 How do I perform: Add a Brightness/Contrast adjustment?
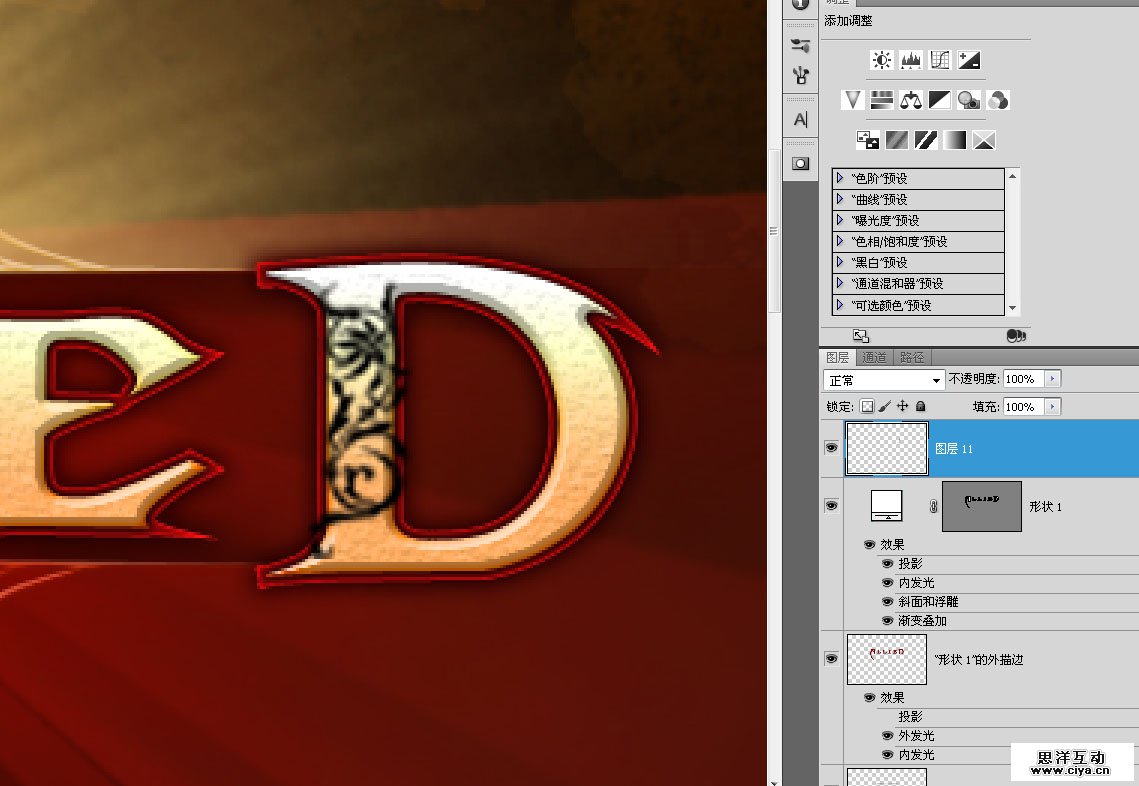[881, 60]
